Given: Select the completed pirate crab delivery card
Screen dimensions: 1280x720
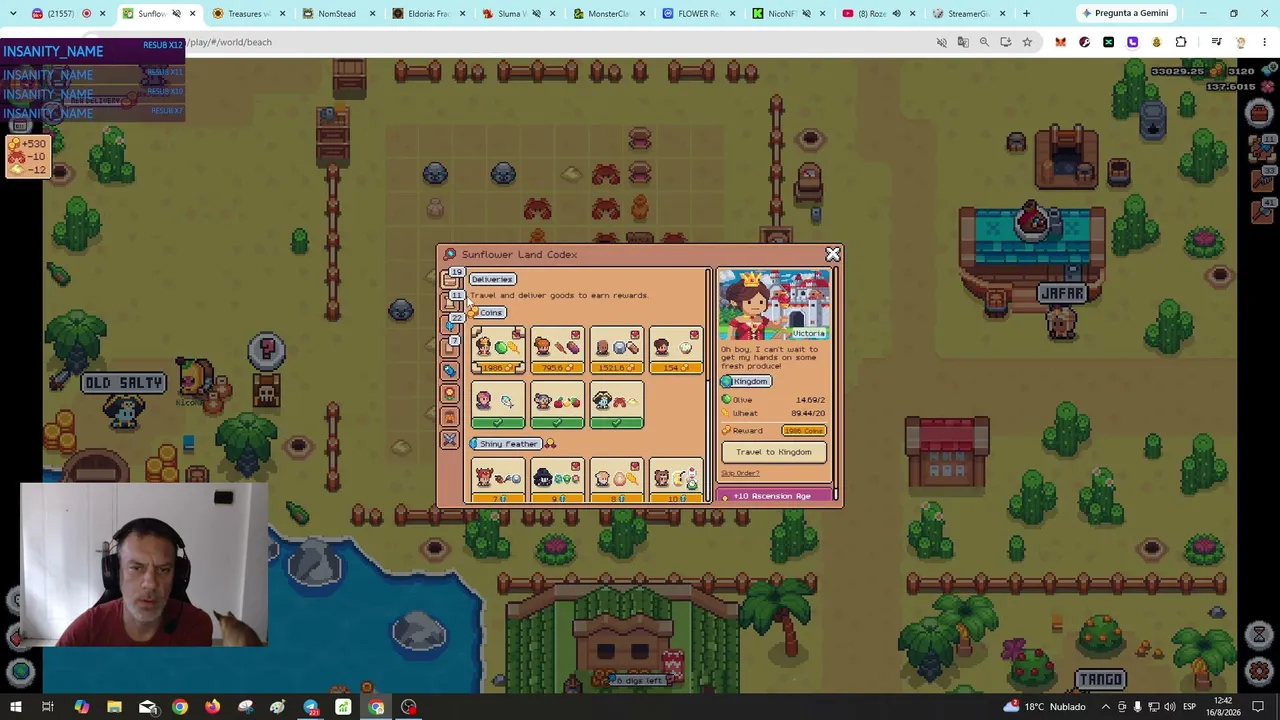Looking at the screenshot, I should pos(617,405).
